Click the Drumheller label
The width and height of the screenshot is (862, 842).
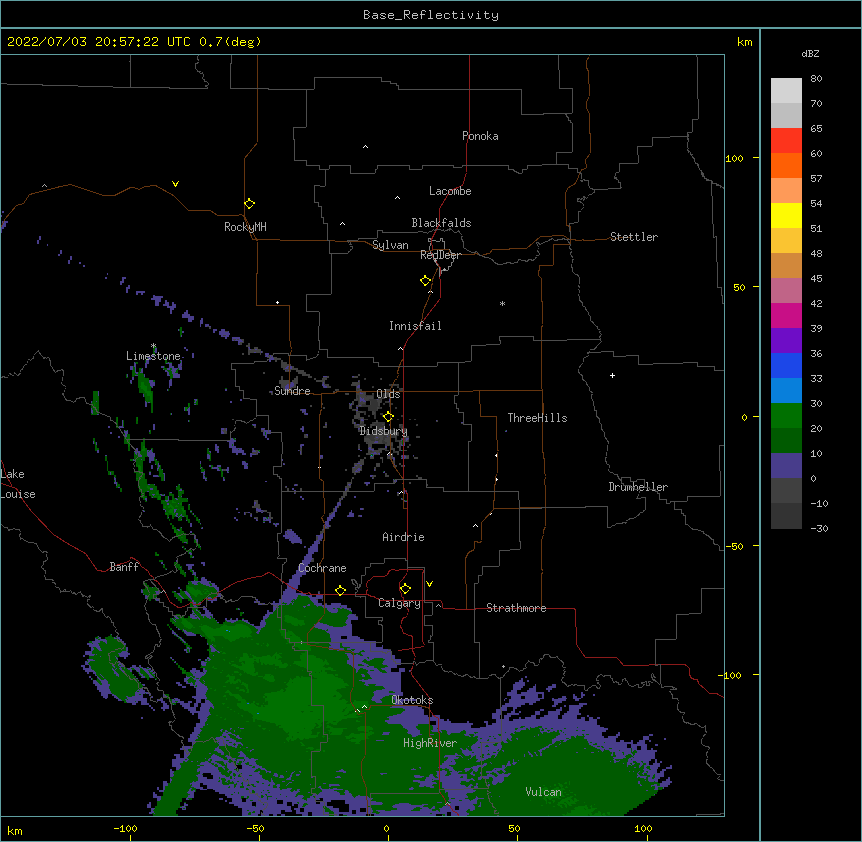tap(638, 487)
